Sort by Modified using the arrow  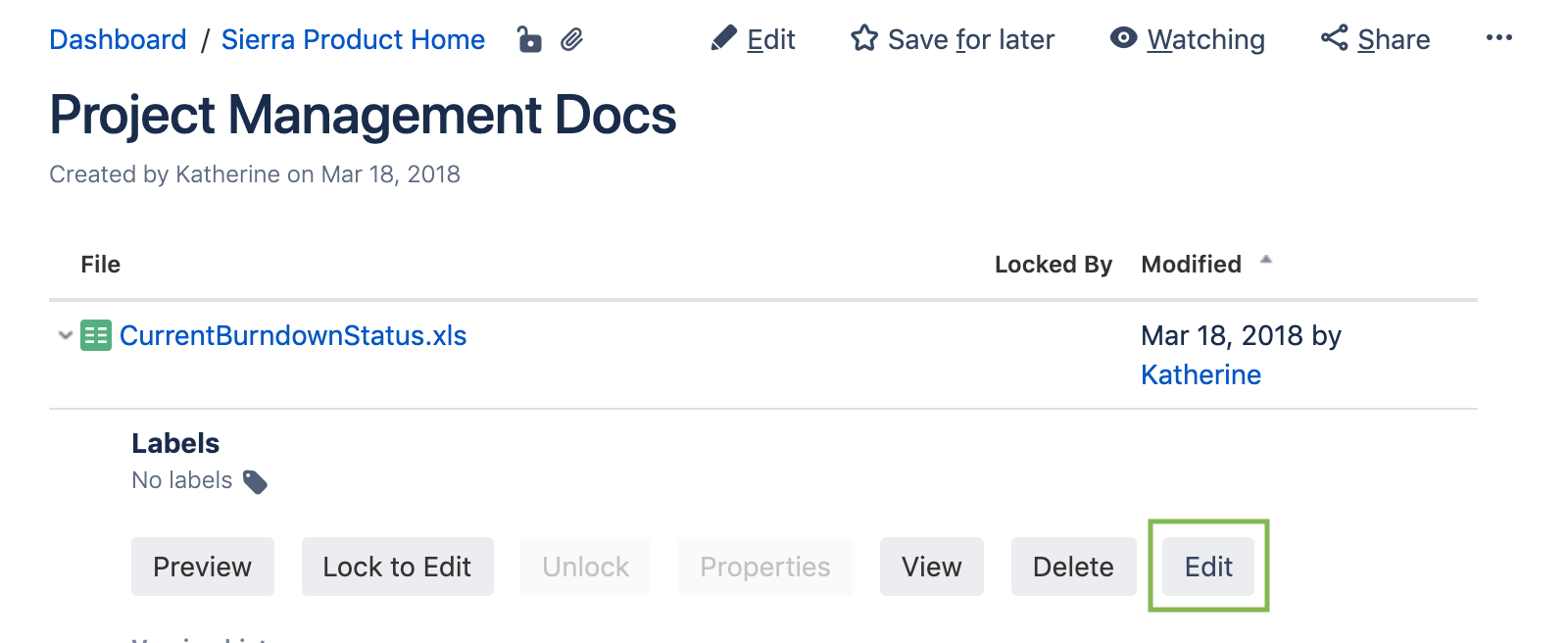(x=1266, y=261)
